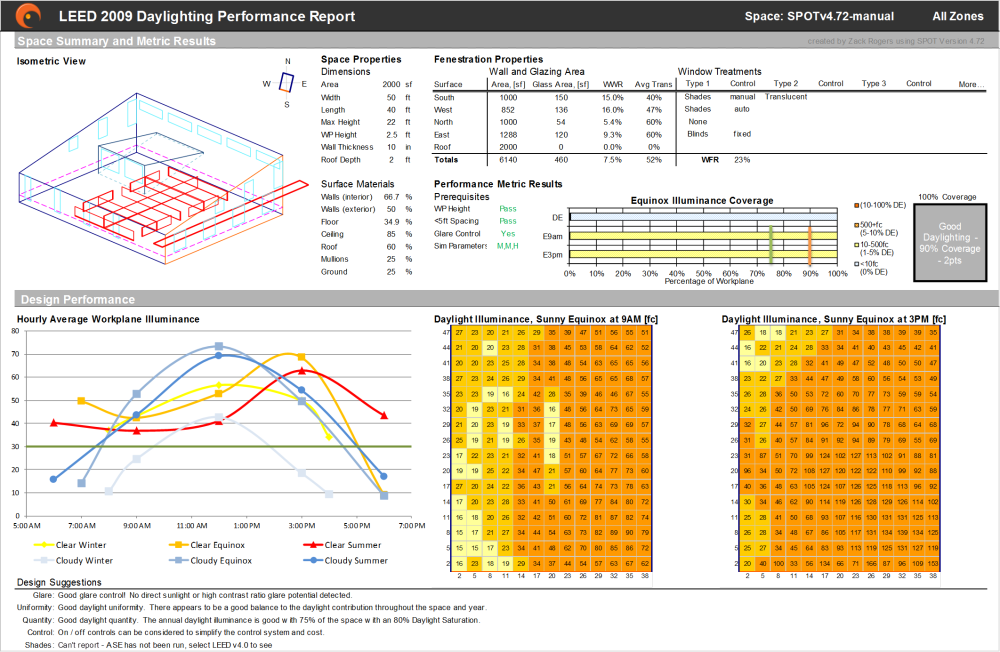Toggle the auto Shades control for West surface
The width and height of the screenshot is (1000, 652).
741,109
